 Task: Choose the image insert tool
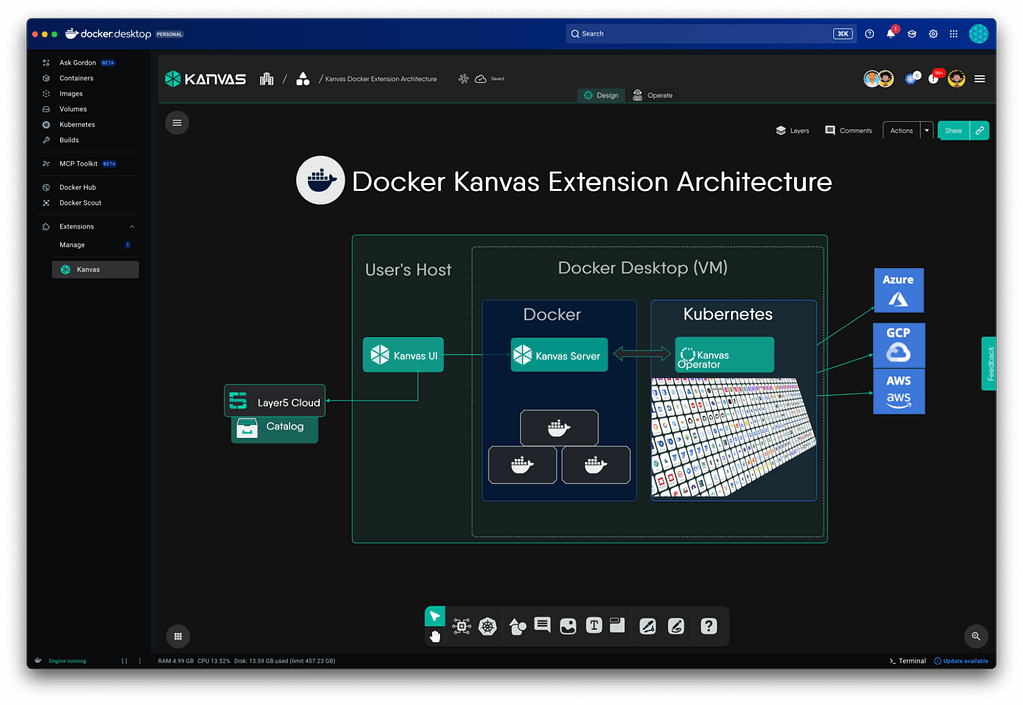pyautogui.click(x=568, y=626)
